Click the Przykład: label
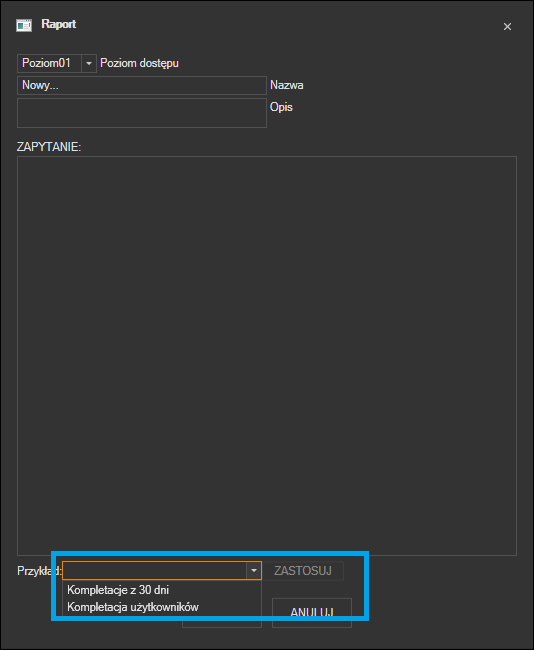The image size is (534, 650). 39,571
